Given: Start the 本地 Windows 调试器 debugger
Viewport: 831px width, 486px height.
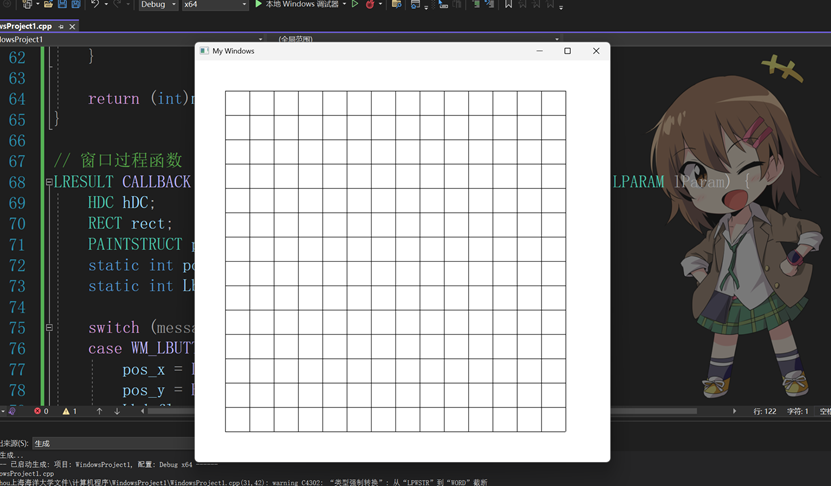Looking at the screenshot, I should [296, 4].
